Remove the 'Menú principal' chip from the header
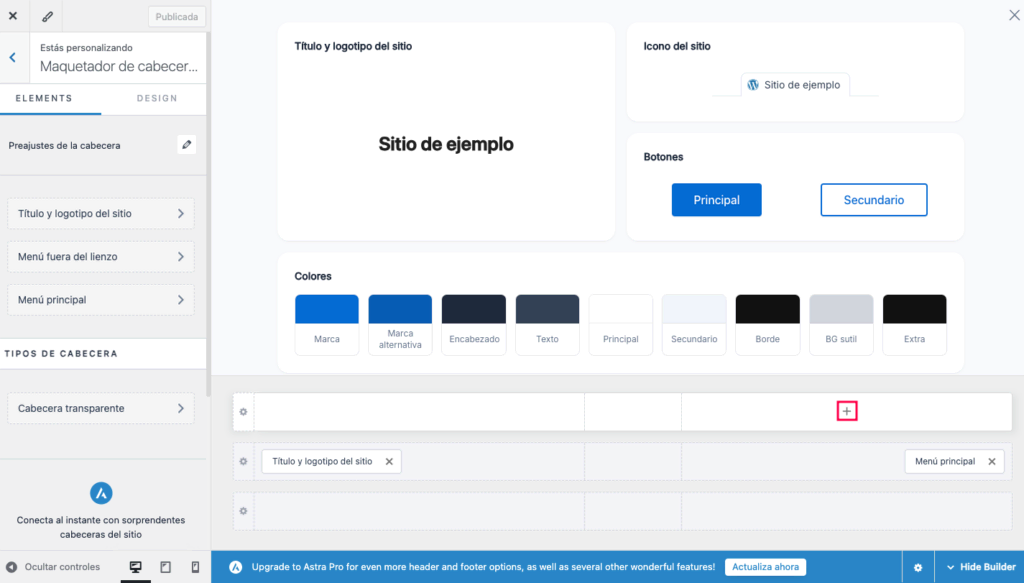 (992, 462)
